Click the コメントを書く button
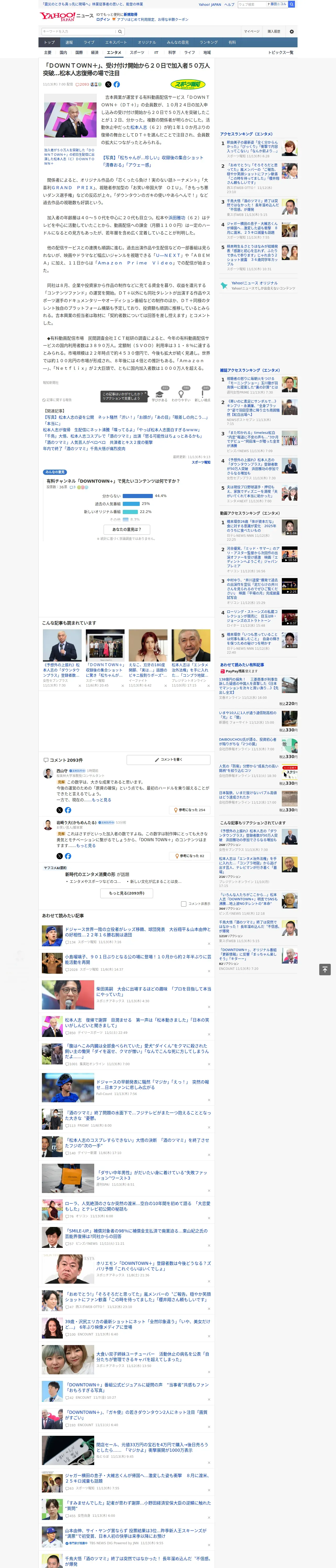 (x=168, y=760)
